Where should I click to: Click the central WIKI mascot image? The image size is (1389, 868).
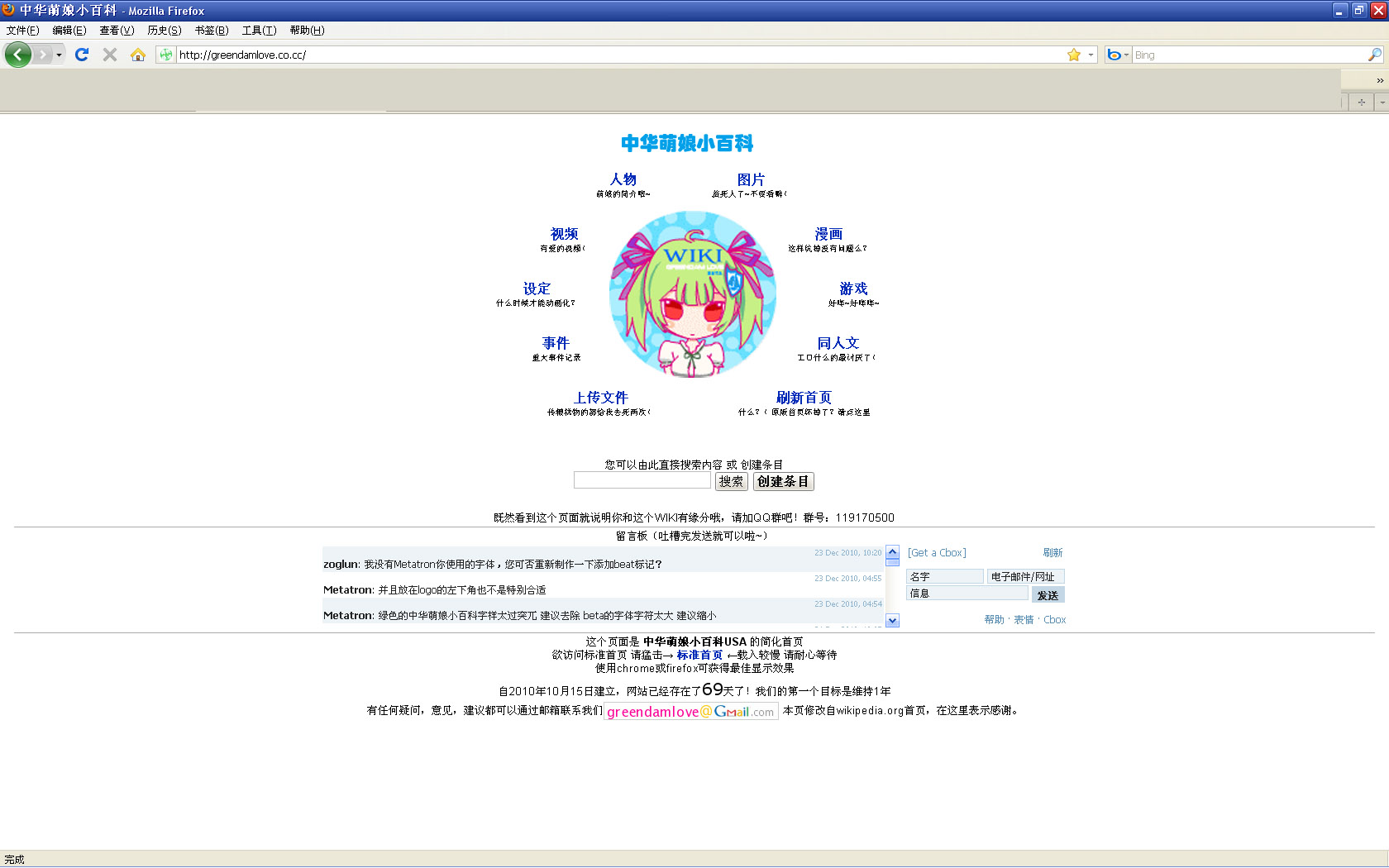tap(692, 294)
